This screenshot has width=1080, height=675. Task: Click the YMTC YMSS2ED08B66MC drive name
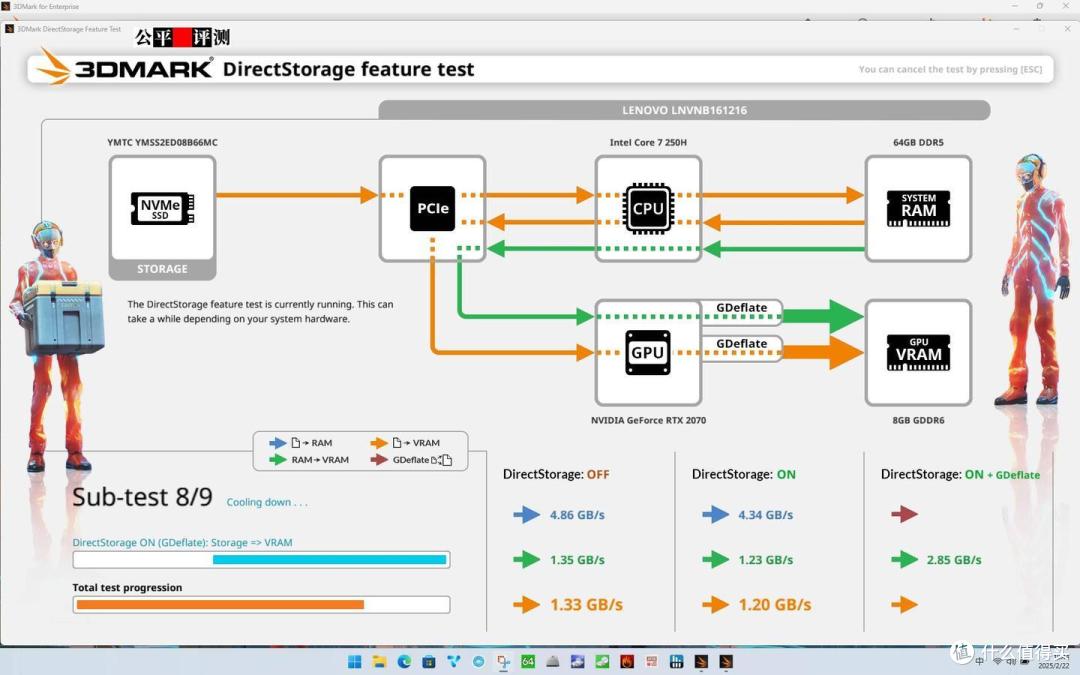(x=162, y=143)
